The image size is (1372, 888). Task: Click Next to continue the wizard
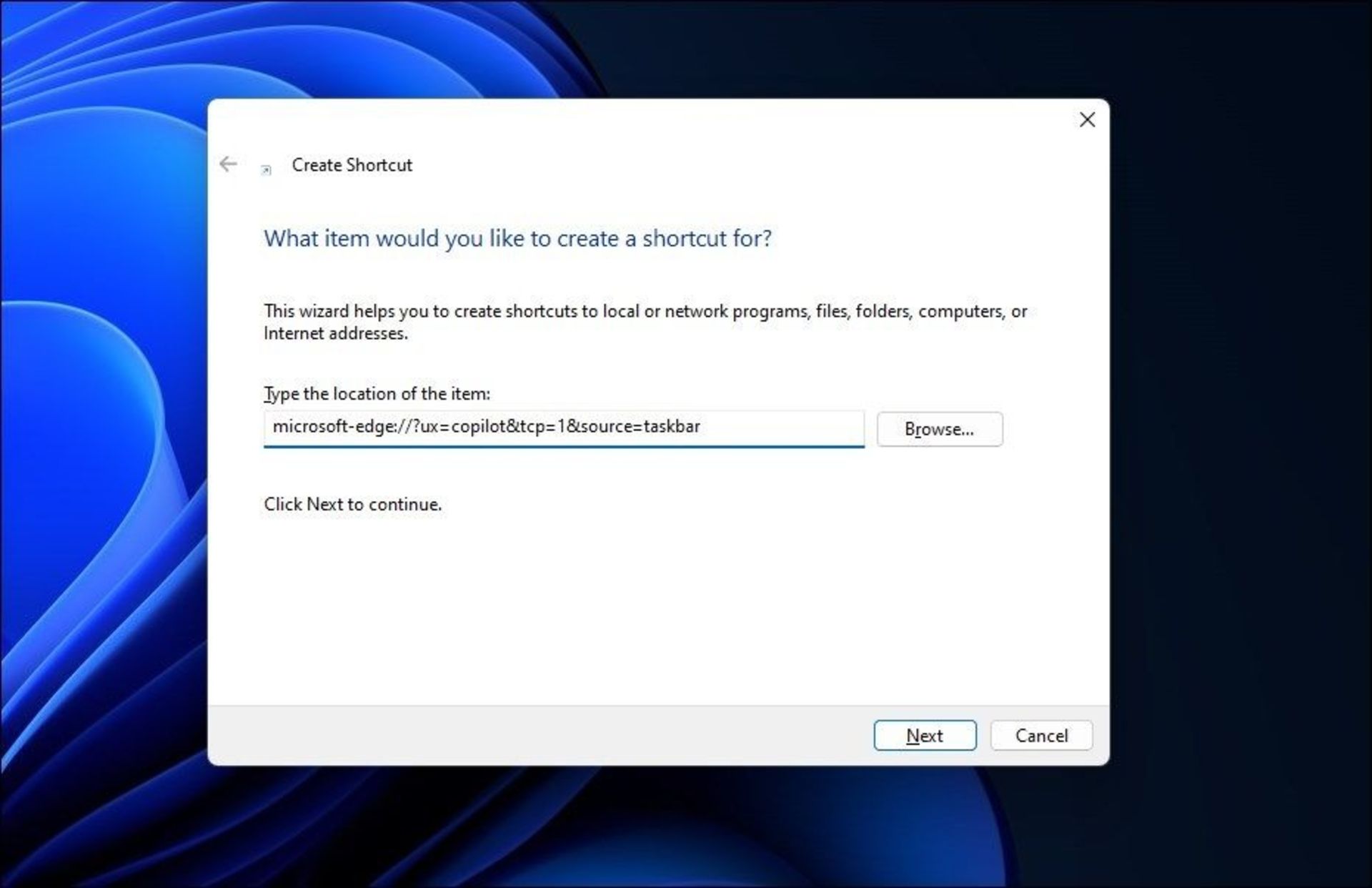(924, 735)
